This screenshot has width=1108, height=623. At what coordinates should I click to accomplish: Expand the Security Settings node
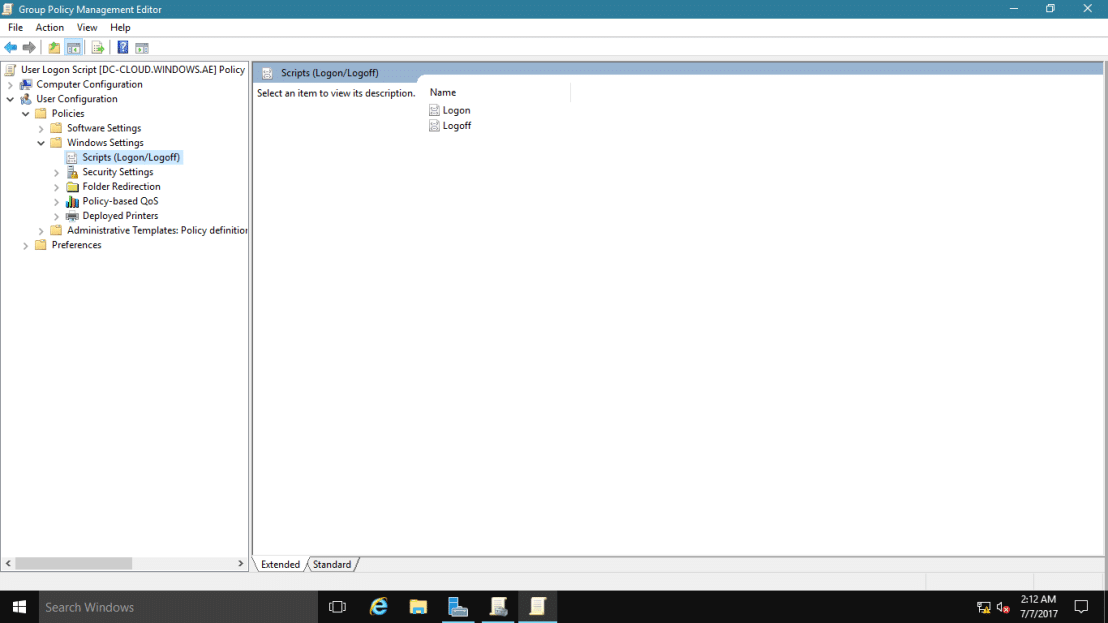pyautogui.click(x=57, y=172)
